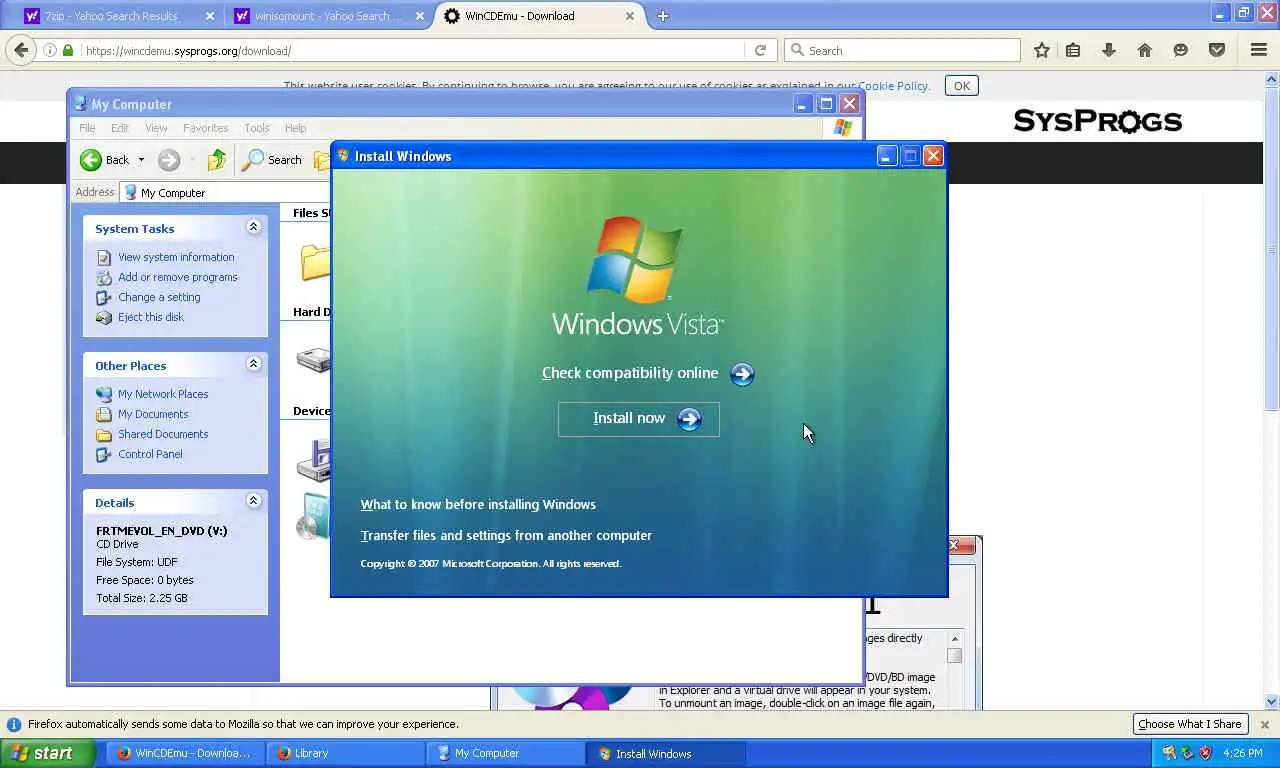The image size is (1280, 768).
Task: Click View system information
Action: point(176,257)
